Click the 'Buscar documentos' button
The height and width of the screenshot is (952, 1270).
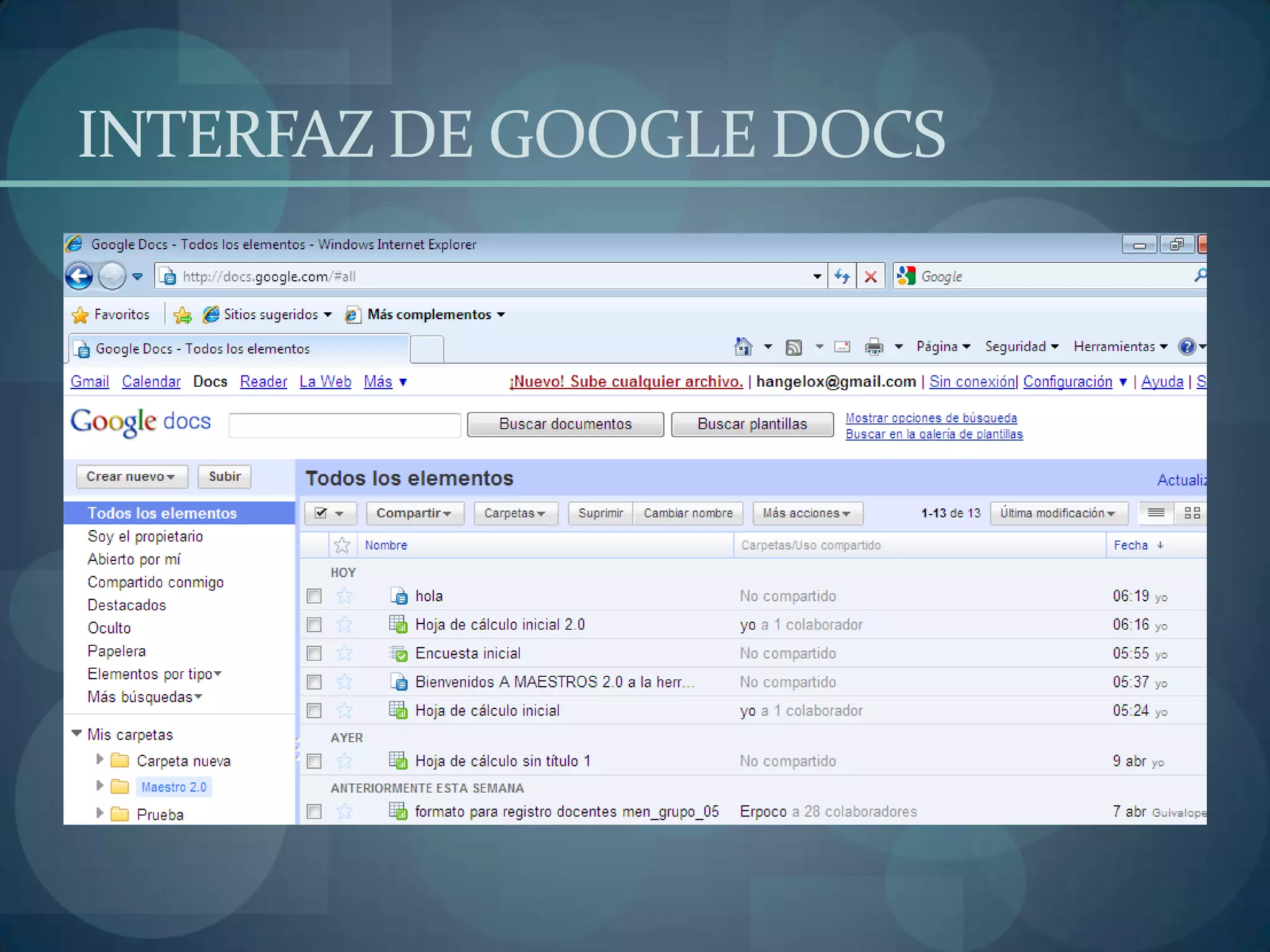pyautogui.click(x=566, y=425)
